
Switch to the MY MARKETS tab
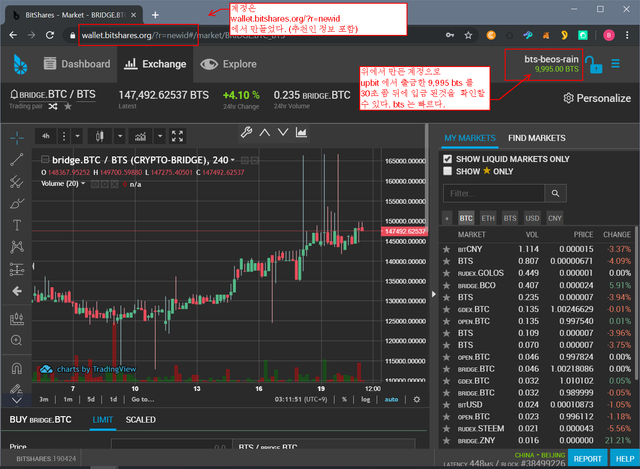pyautogui.click(x=470, y=138)
